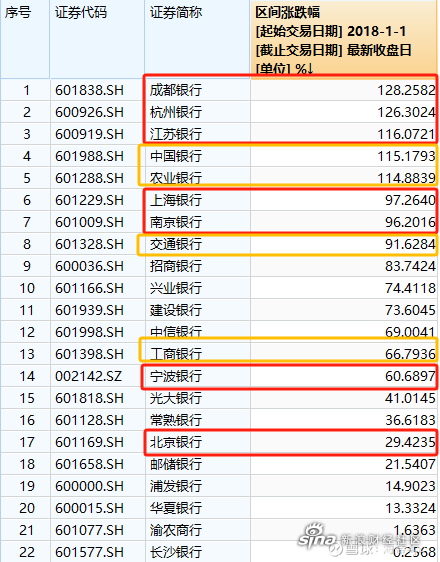Click stock code 601229.SH
The width and height of the screenshot is (440, 562).
[x=90, y=200]
